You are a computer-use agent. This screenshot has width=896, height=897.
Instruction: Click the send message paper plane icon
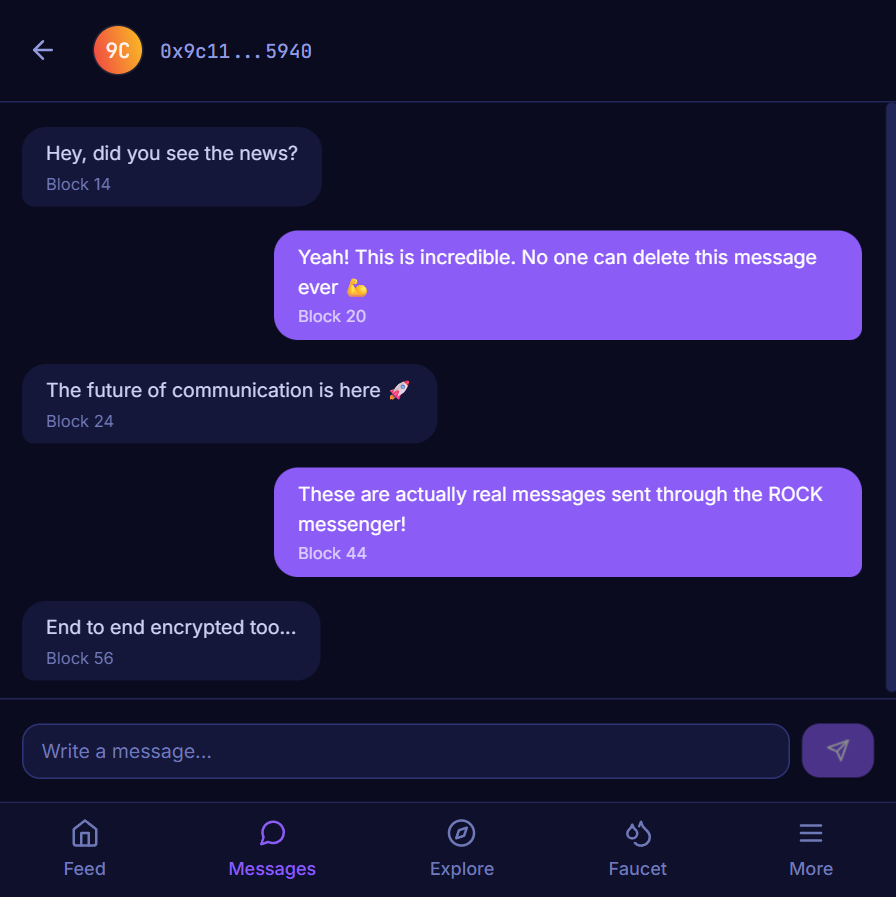point(838,750)
